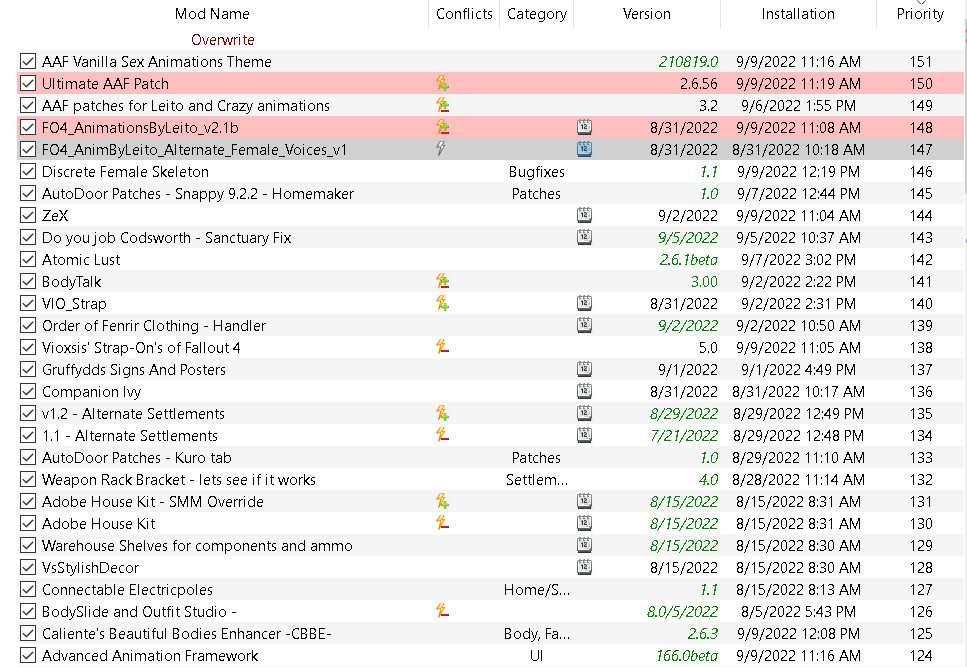Click priority 150 cell
The image size is (967, 667).
[921, 83]
